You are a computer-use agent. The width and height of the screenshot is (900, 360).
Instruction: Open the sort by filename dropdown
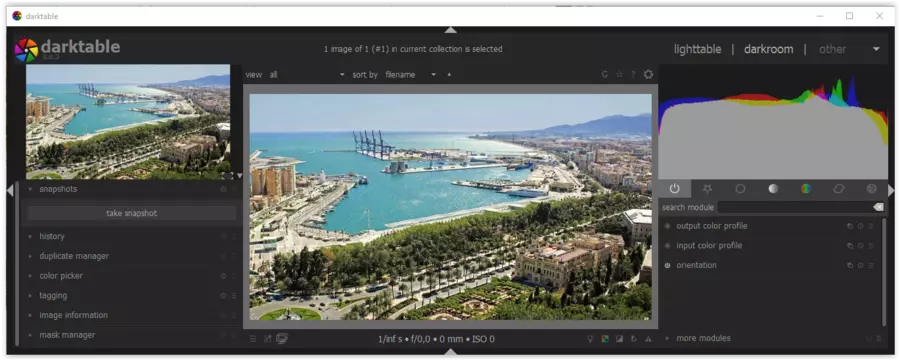[x=410, y=75]
